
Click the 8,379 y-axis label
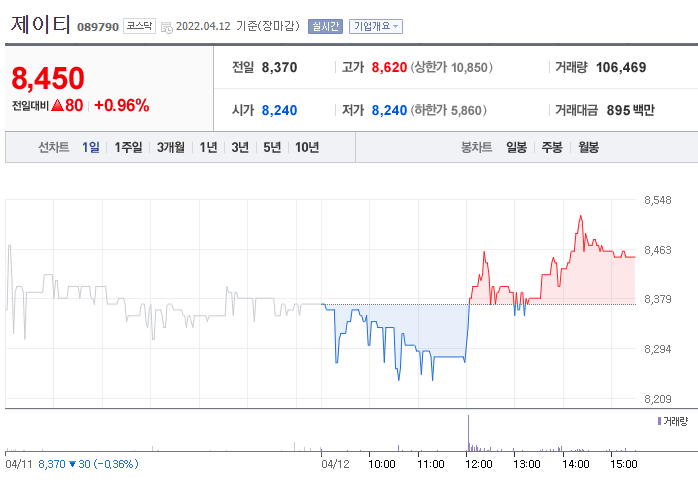(x=657, y=299)
